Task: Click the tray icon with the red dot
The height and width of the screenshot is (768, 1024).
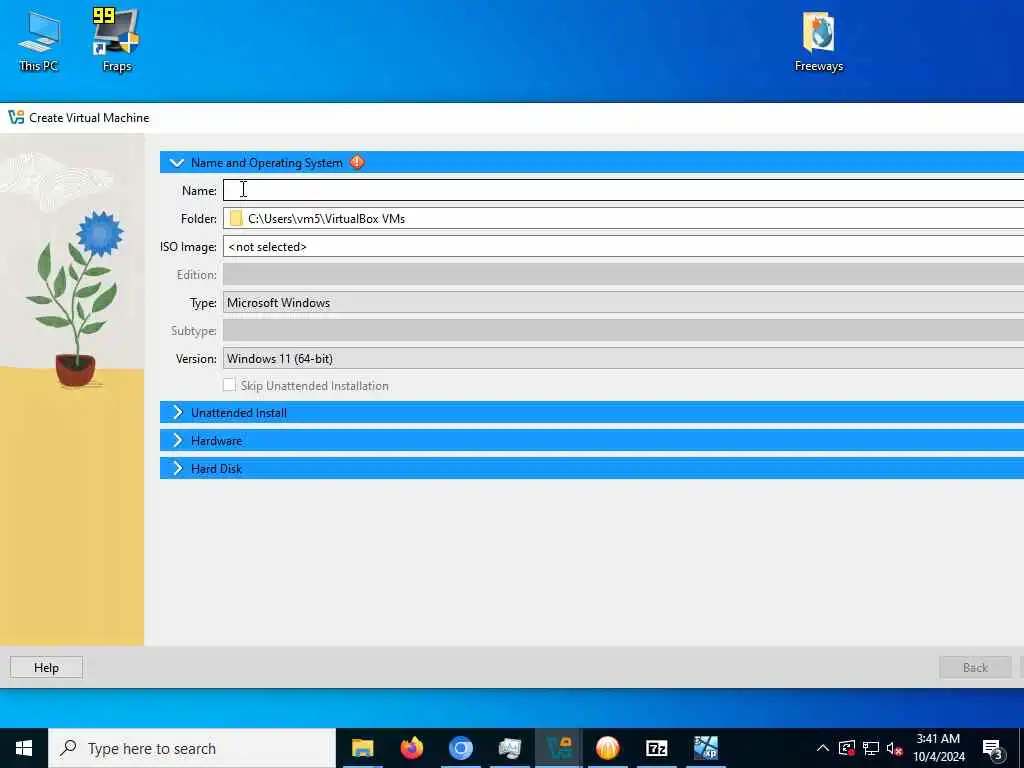Action: point(847,748)
